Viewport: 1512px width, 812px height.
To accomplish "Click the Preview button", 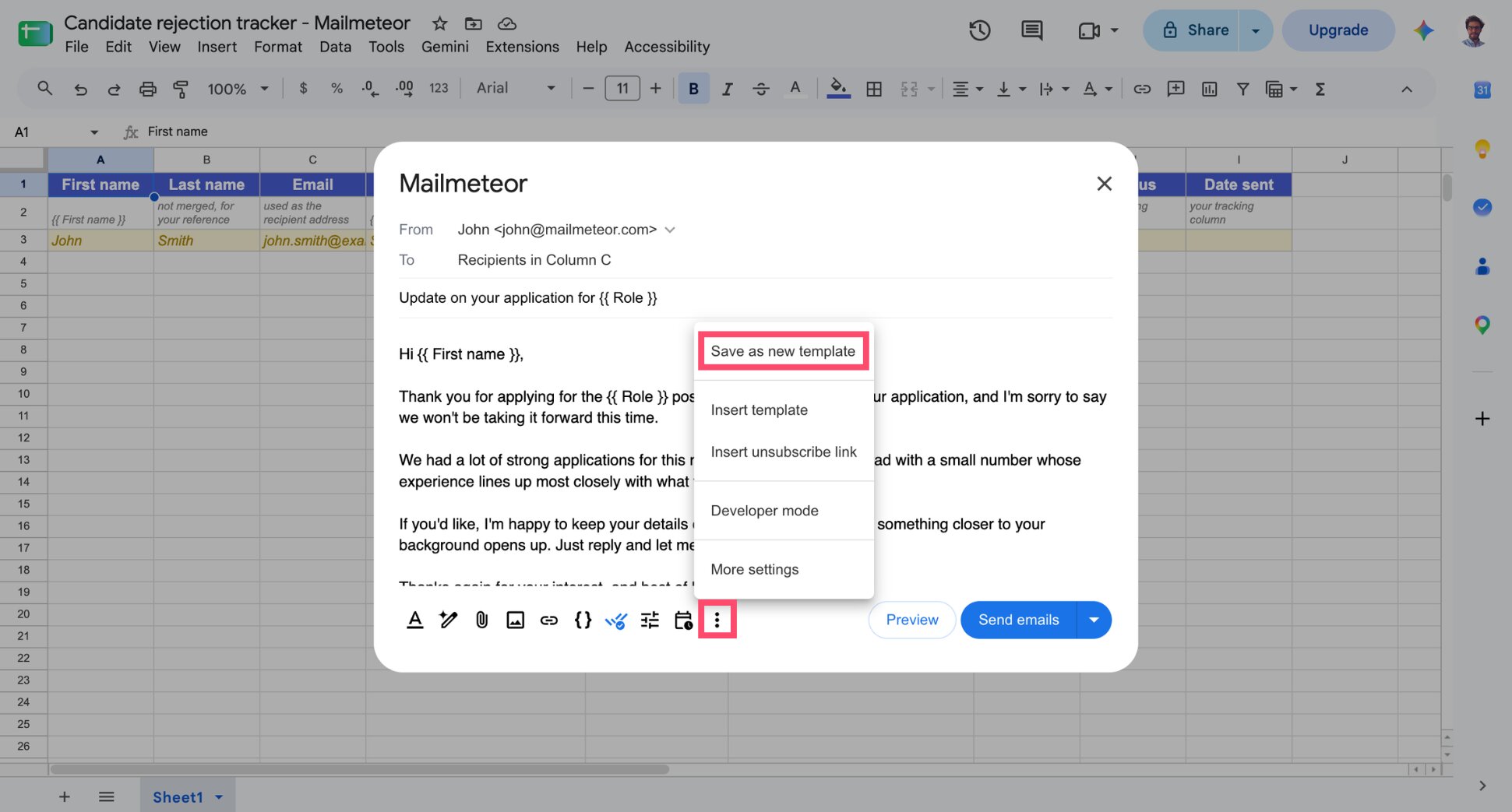I will point(912,620).
